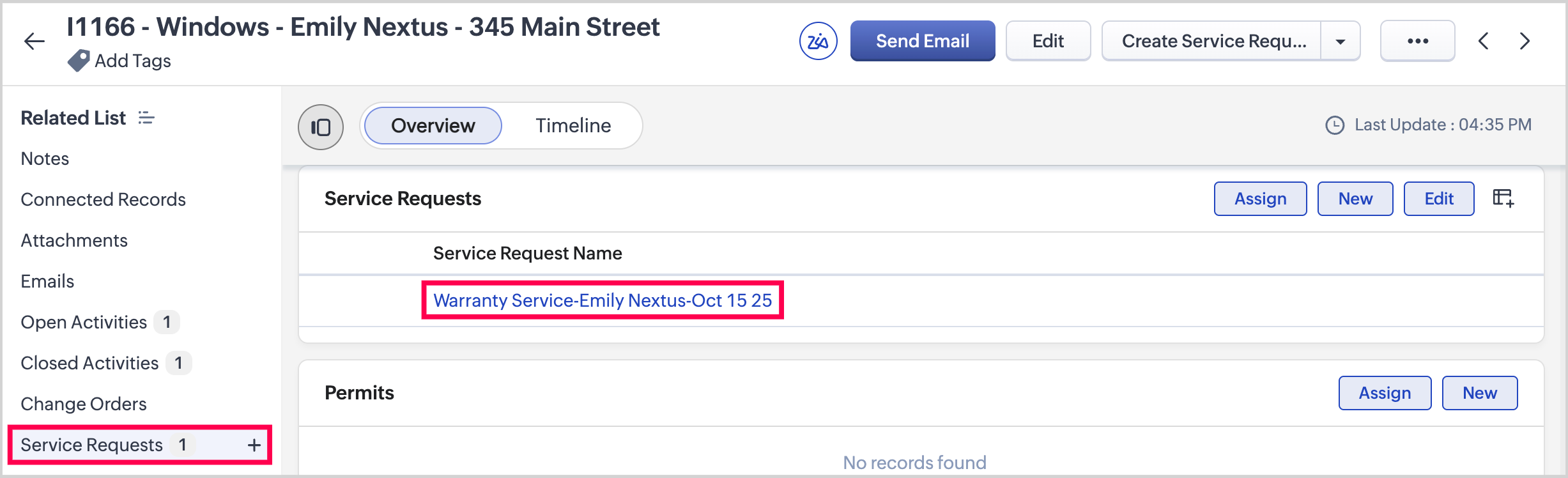Go to previous record arrow

[1484, 41]
